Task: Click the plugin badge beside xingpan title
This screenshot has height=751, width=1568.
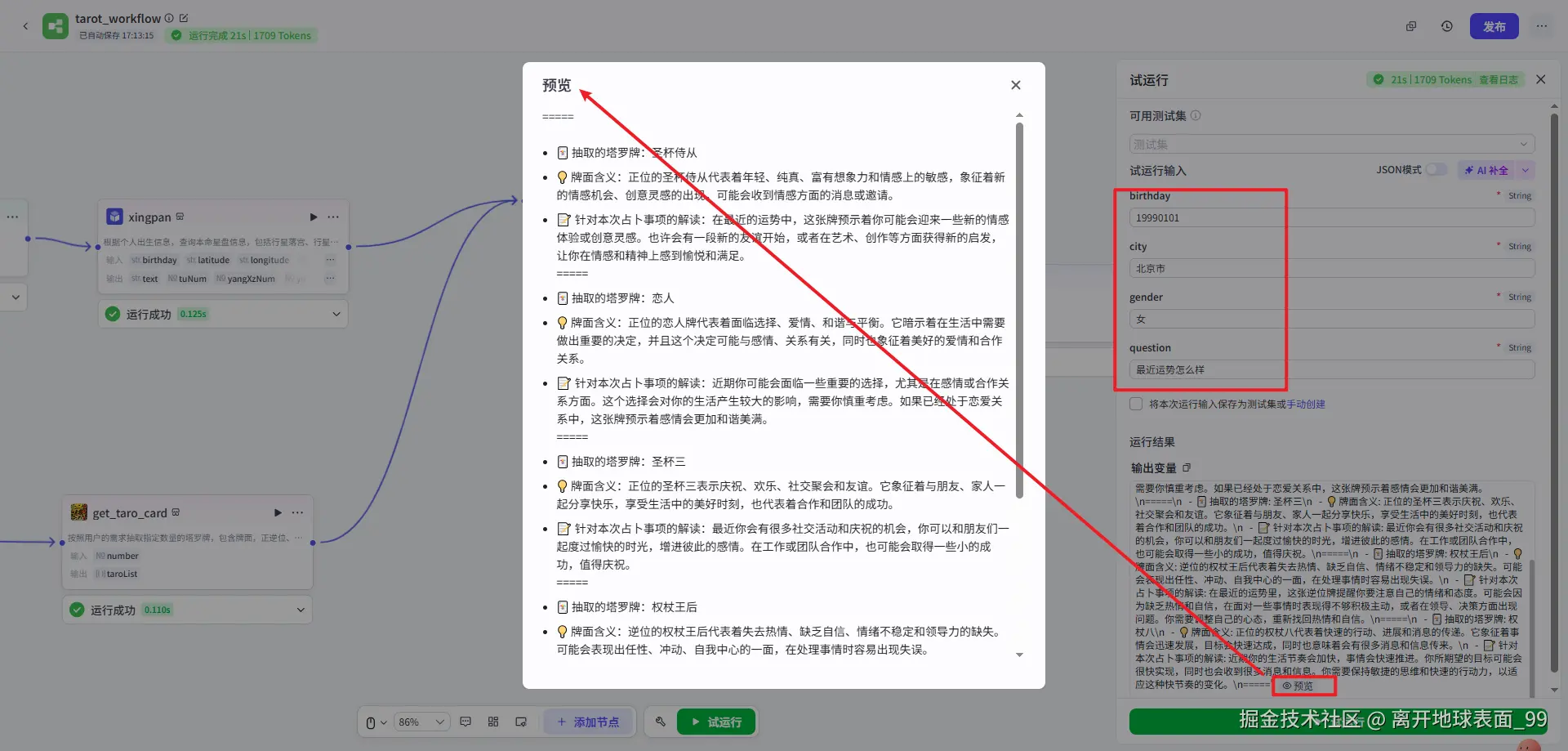Action: click(x=180, y=217)
